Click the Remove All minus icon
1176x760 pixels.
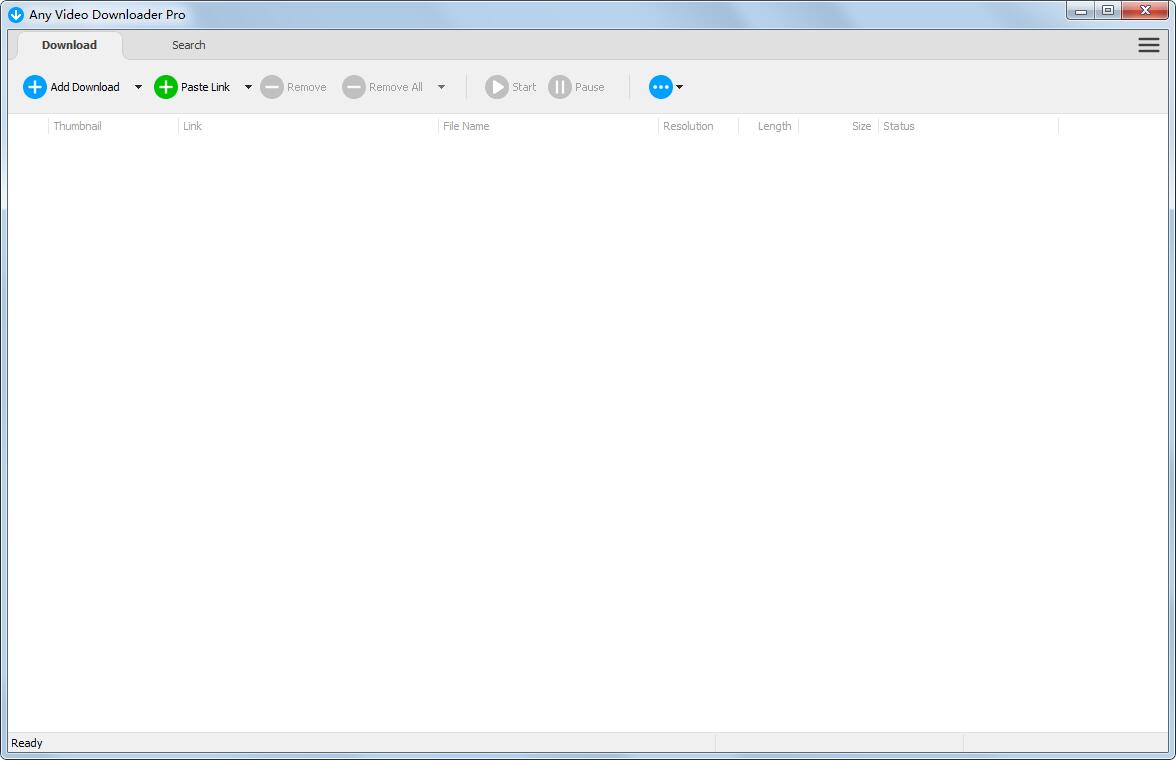[x=354, y=87]
